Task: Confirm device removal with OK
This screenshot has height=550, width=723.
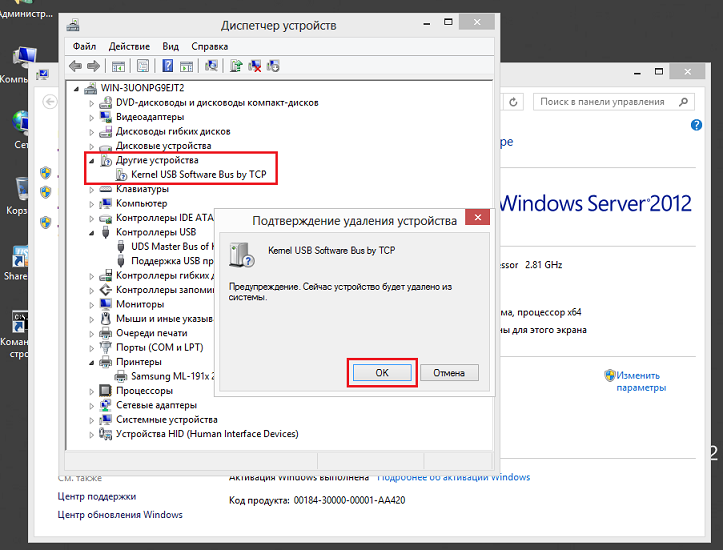Action: [381, 372]
